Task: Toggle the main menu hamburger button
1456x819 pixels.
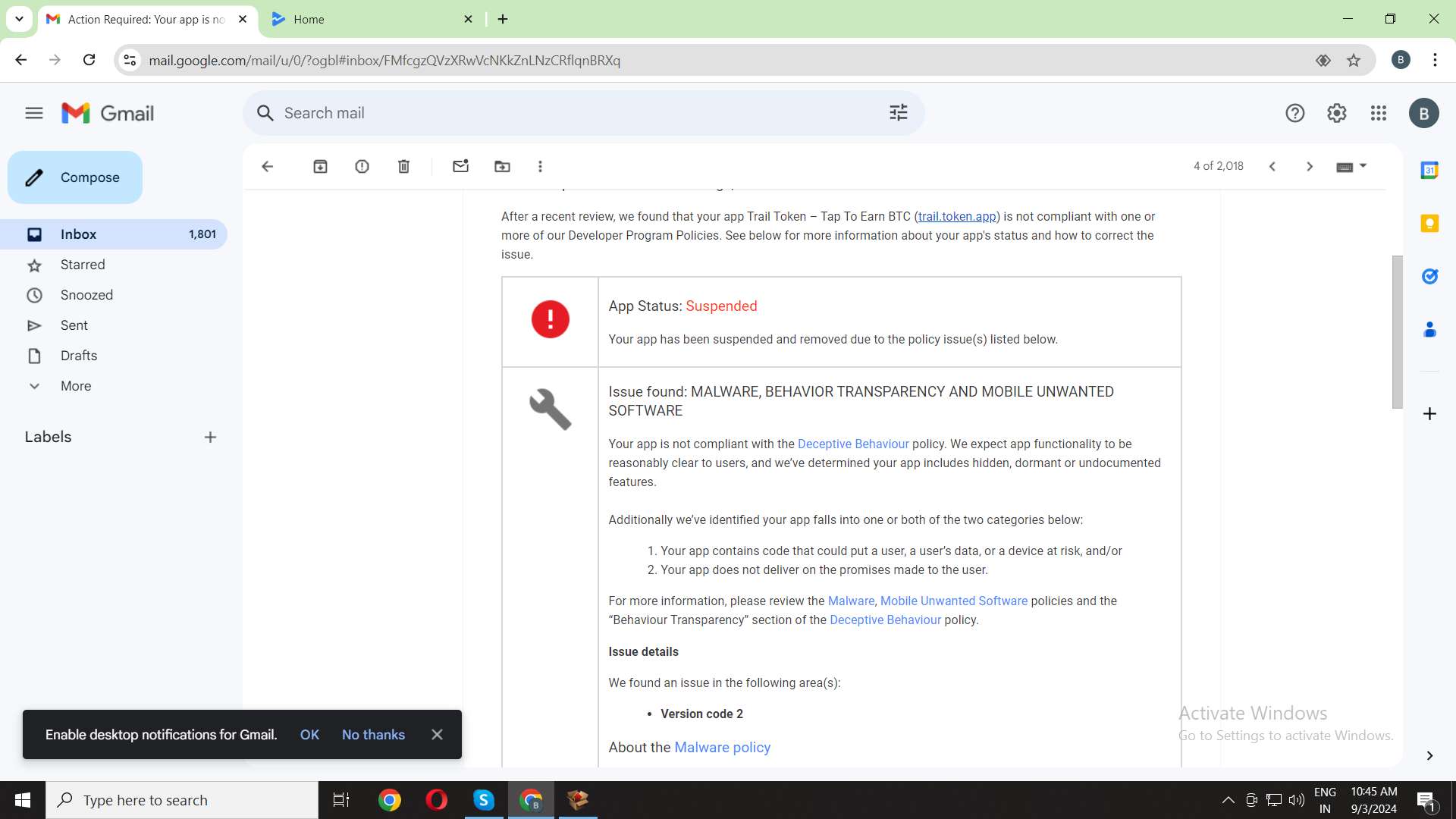Action: 33,113
